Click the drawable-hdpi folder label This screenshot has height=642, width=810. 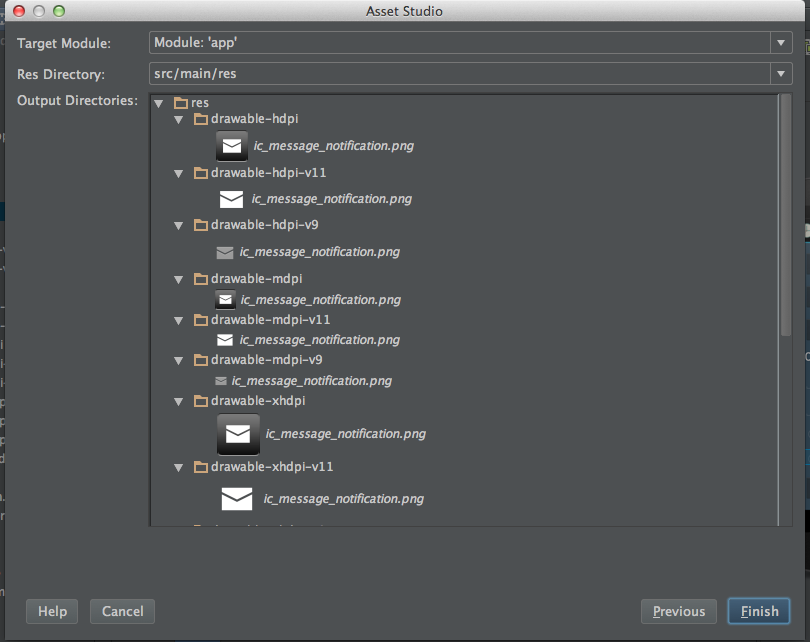(255, 119)
